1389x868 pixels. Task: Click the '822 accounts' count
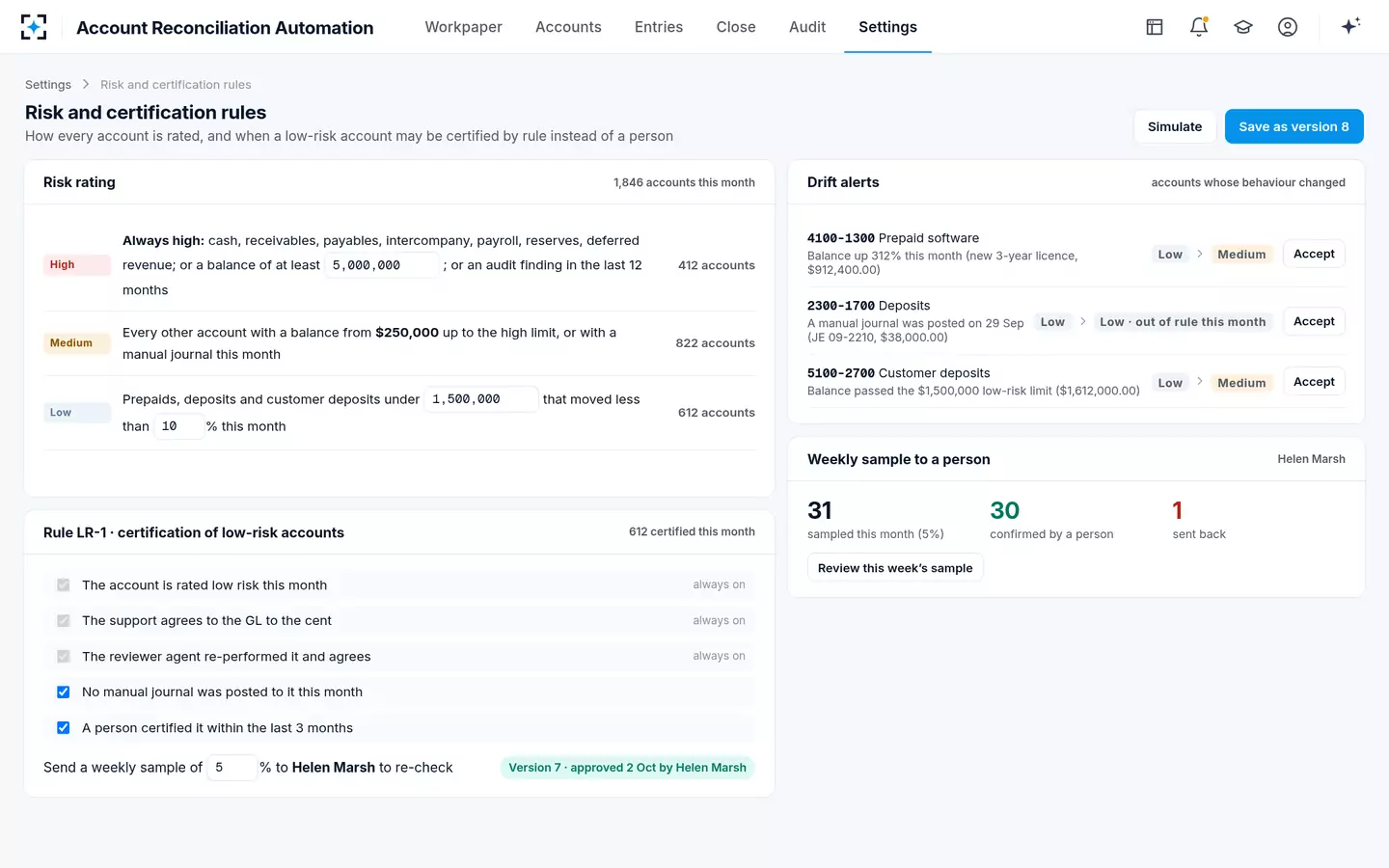pyautogui.click(x=715, y=343)
